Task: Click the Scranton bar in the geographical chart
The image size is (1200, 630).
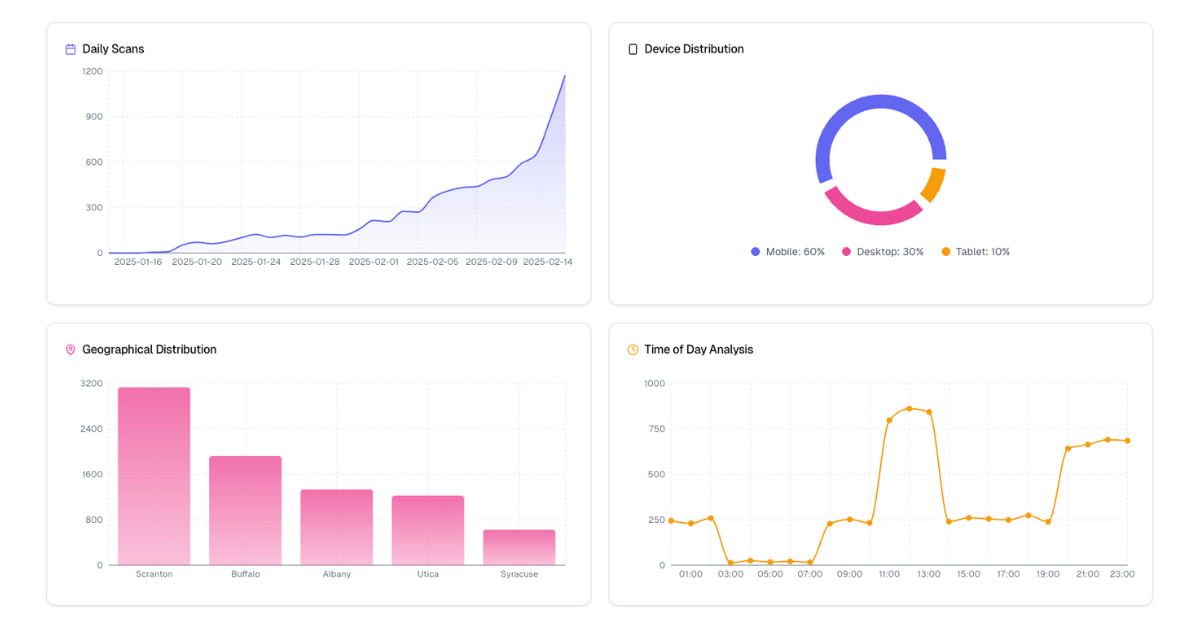Action: click(154, 476)
